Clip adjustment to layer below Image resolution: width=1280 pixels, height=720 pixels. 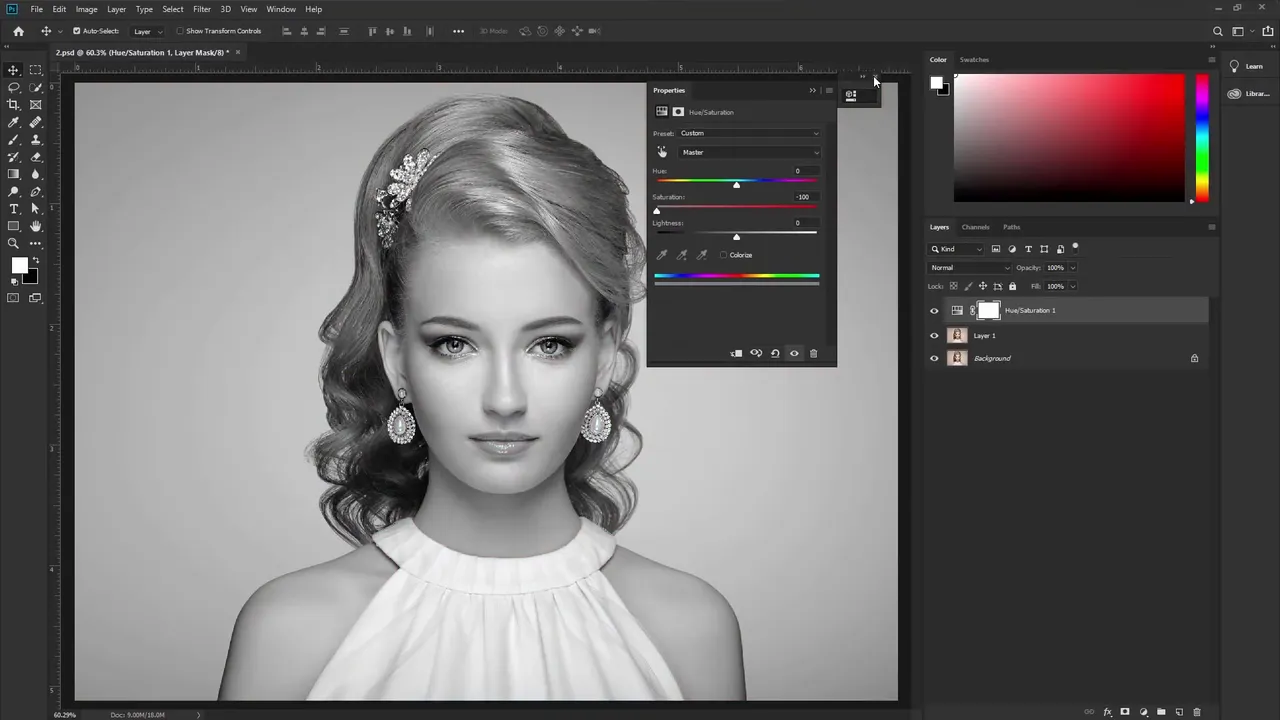click(x=736, y=353)
